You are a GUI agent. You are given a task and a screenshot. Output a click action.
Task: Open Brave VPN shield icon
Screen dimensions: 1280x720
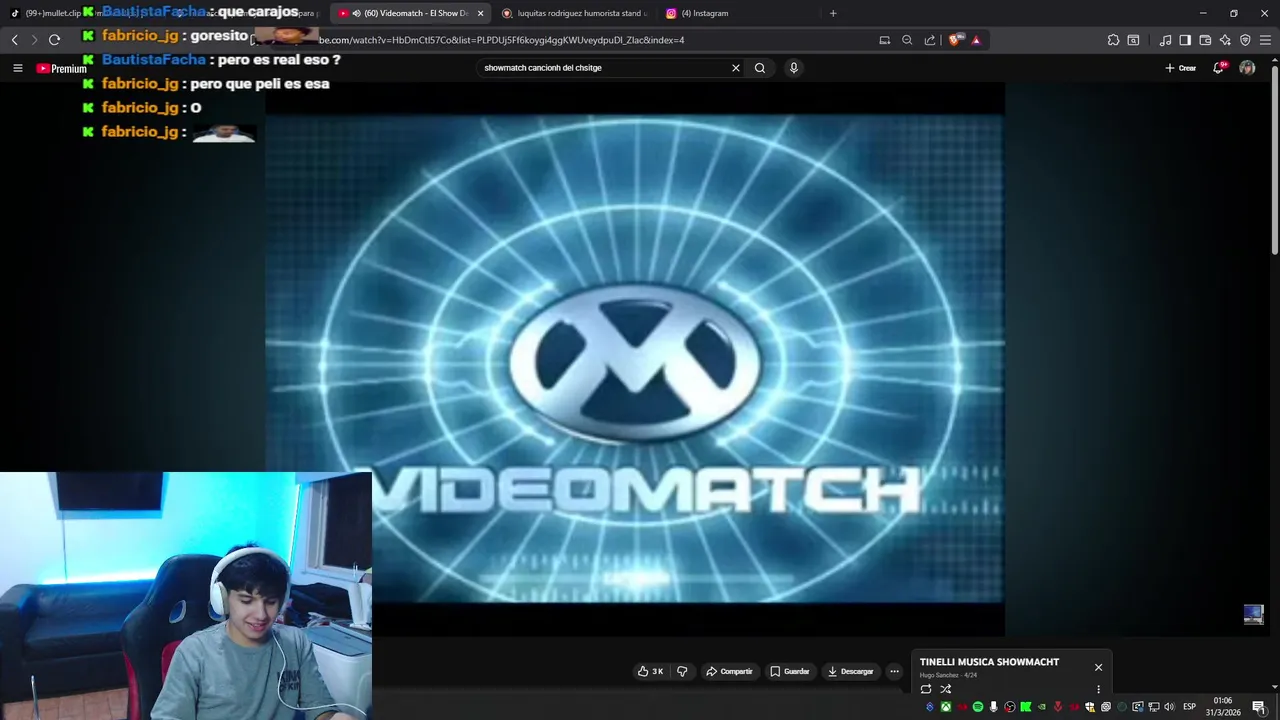point(1245,40)
